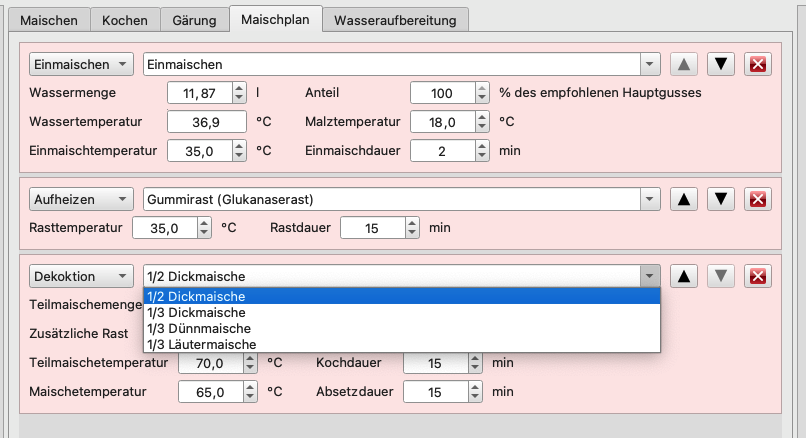Viewport: 806px width, 438px height.
Task: Delete the Einmaischen mash step
Action: tap(757, 64)
